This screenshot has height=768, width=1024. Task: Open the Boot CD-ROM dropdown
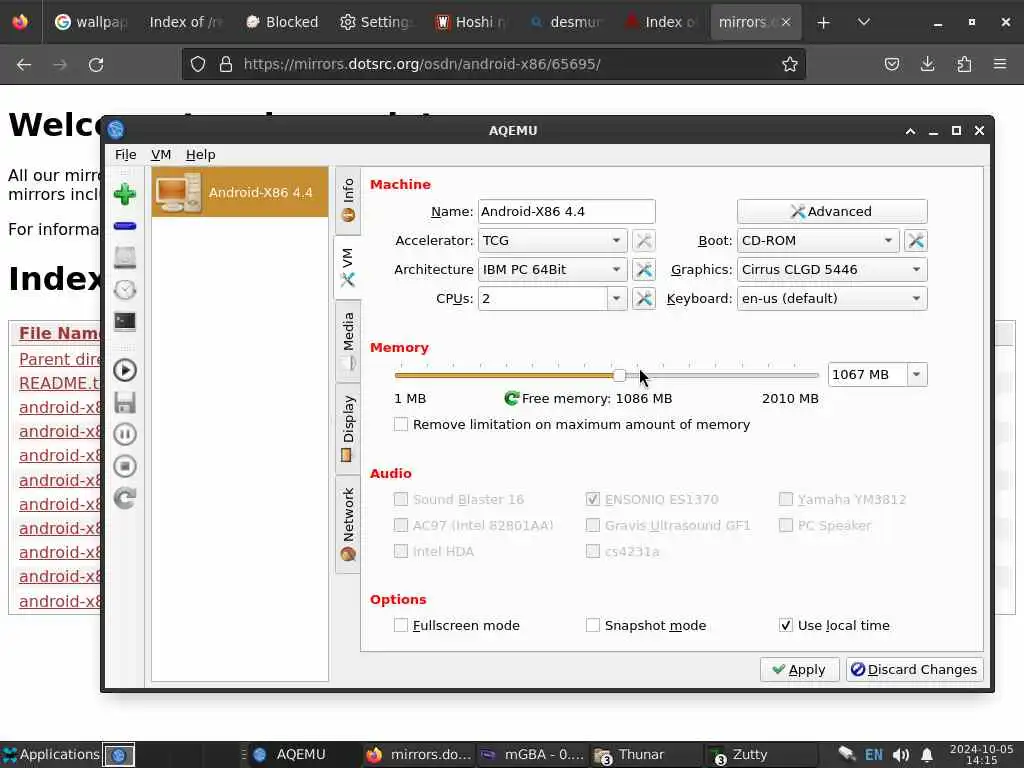[x=818, y=240]
